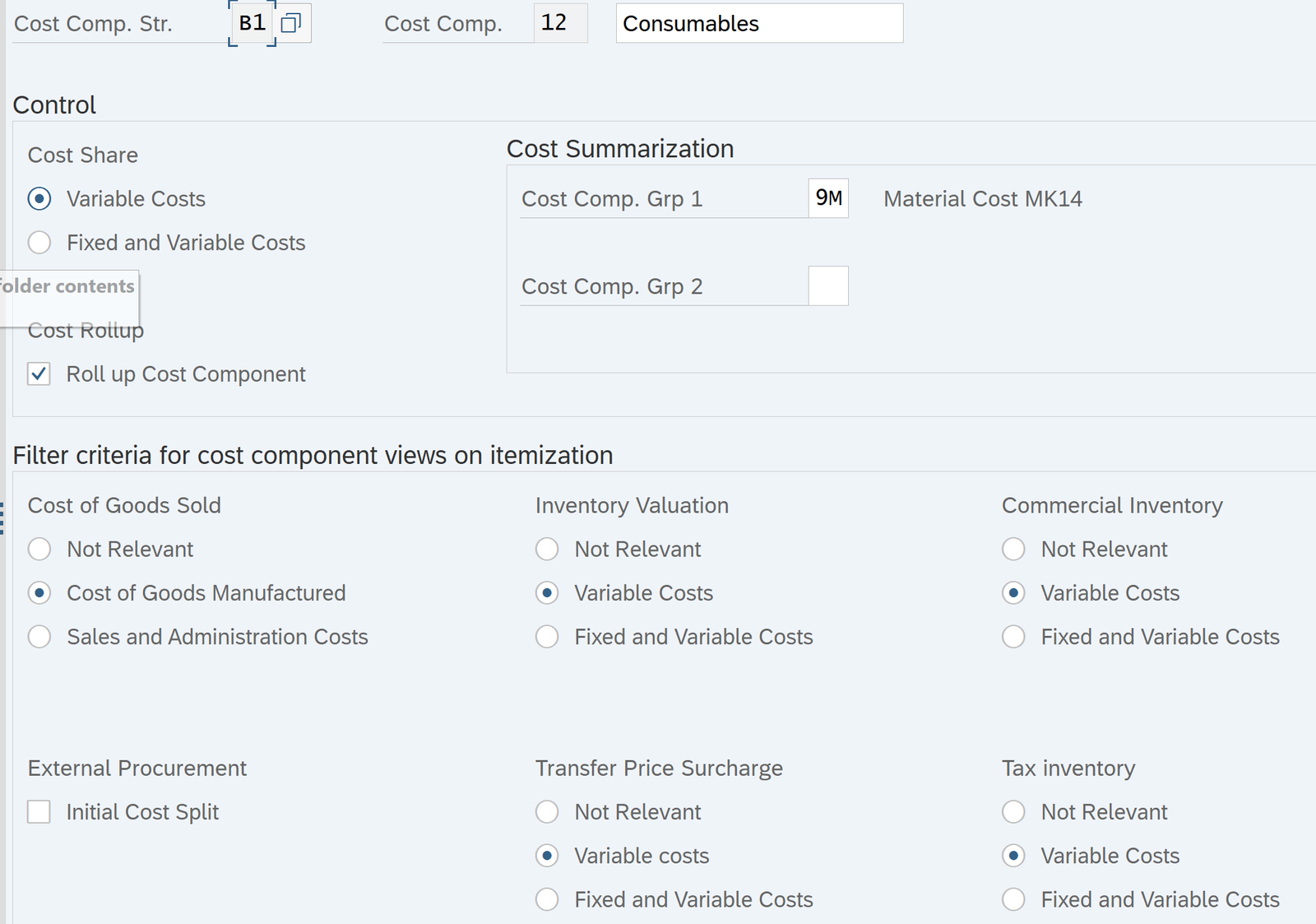1316x924 pixels.
Task: Set Transfer Price Surcharge to Not Relevant
Action: [x=547, y=812]
